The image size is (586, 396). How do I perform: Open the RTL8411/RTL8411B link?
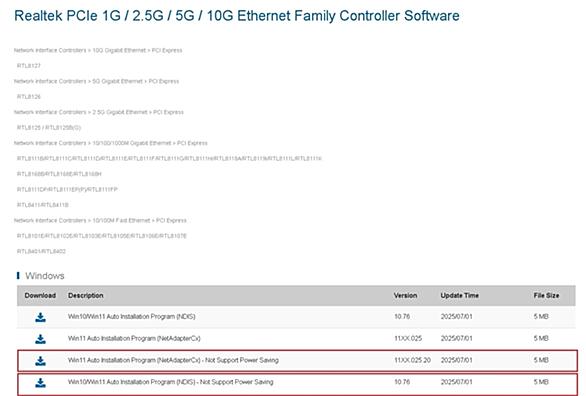tap(43, 205)
